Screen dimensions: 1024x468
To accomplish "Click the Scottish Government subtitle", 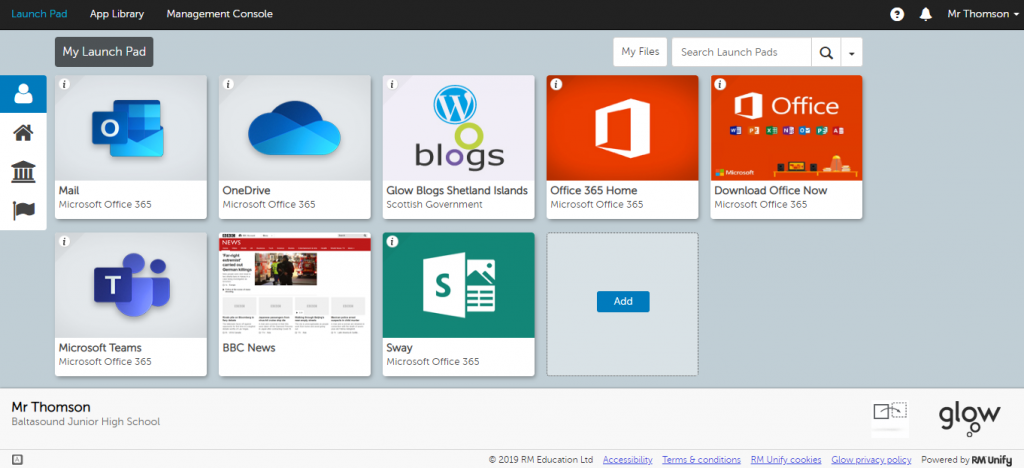I will pyautogui.click(x=434, y=205).
